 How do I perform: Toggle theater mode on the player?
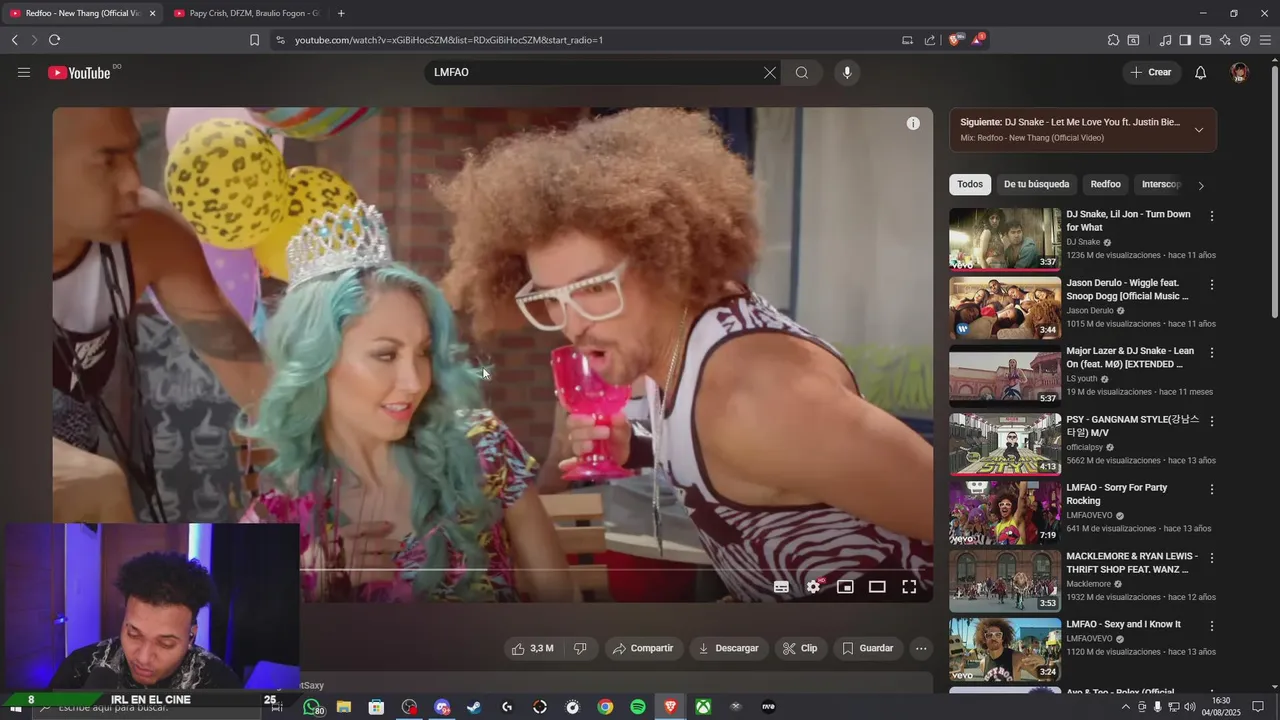click(x=877, y=587)
